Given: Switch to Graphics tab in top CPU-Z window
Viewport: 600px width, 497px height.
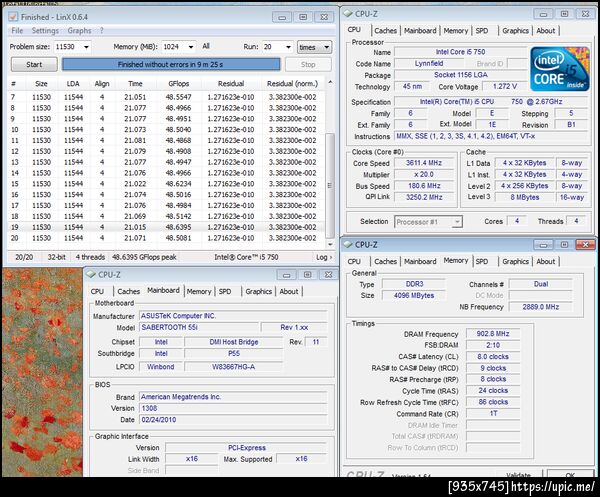Looking at the screenshot, I should (515, 31).
